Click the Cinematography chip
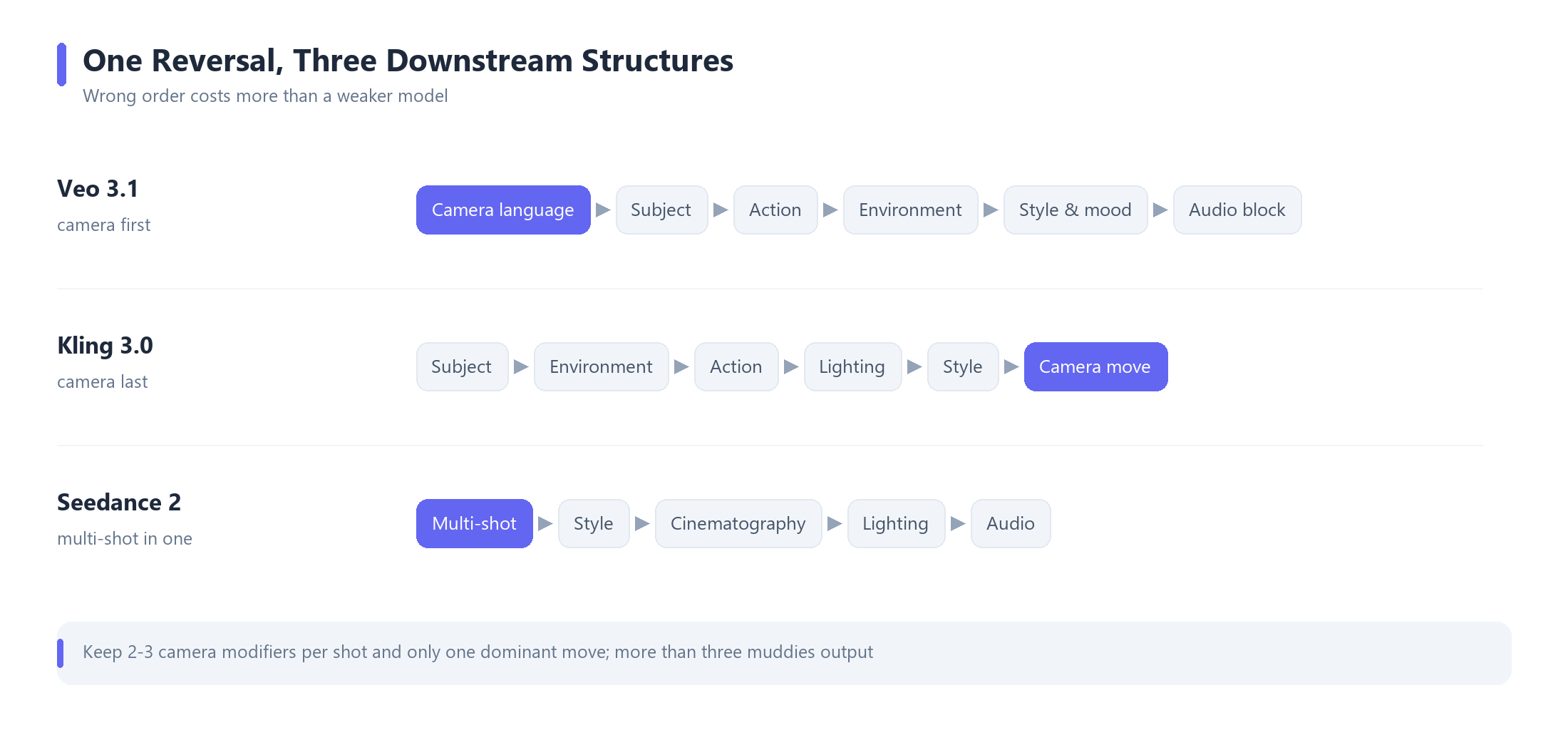The height and width of the screenshot is (730, 1568). click(738, 523)
